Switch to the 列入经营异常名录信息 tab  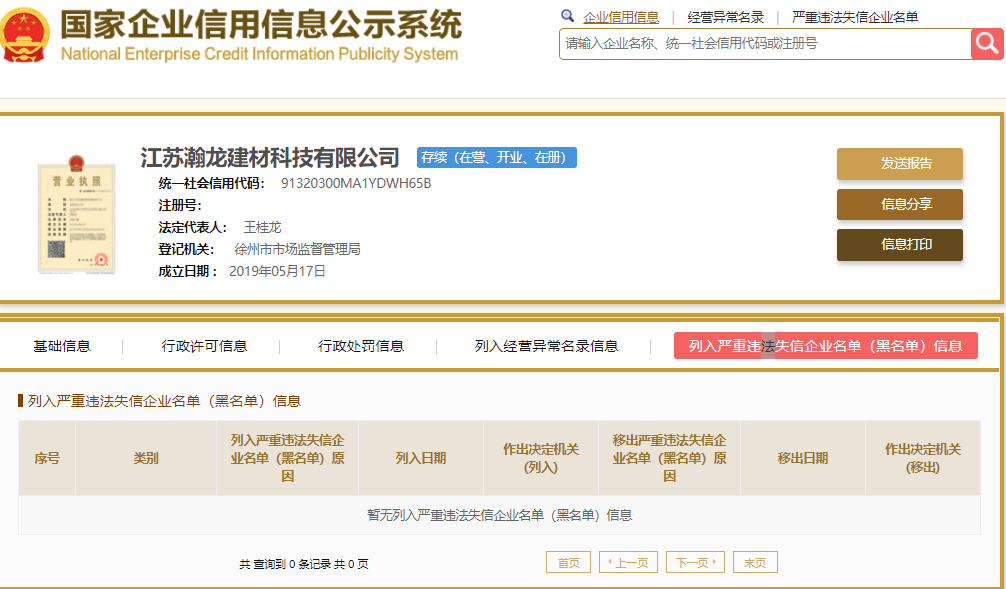tap(546, 346)
